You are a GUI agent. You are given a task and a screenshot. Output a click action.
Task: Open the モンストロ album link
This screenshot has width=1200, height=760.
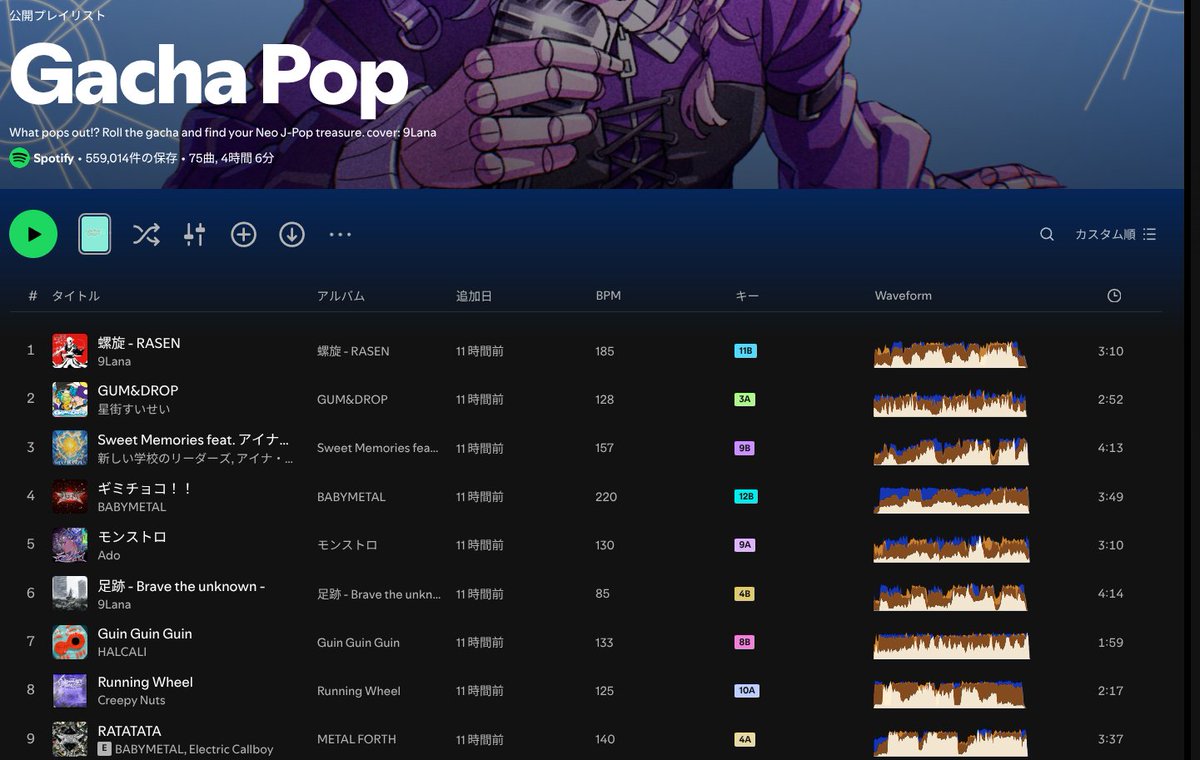click(x=347, y=545)
